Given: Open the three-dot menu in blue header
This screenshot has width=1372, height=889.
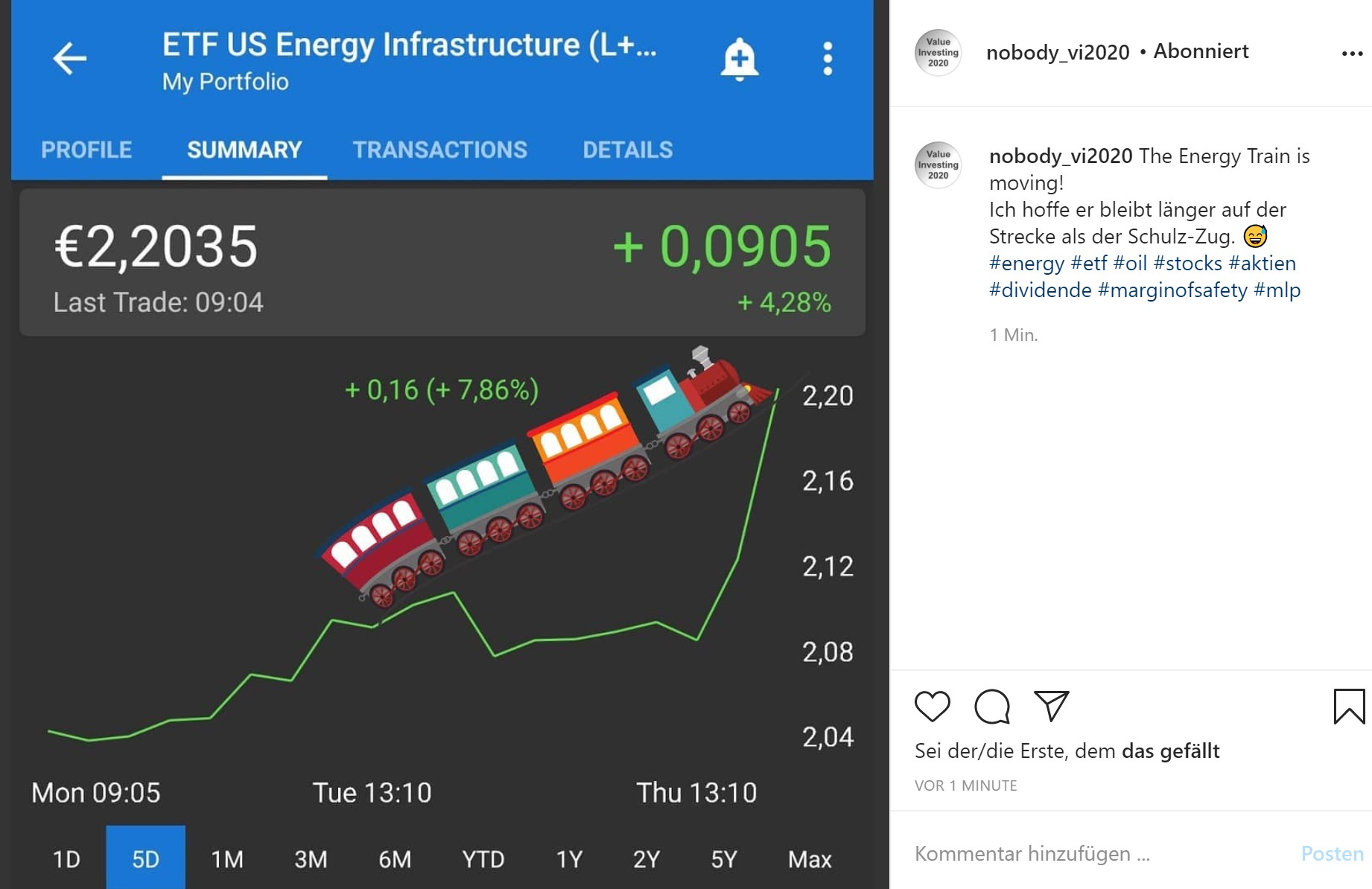Looking at the screenshot, I should point(828,59).
